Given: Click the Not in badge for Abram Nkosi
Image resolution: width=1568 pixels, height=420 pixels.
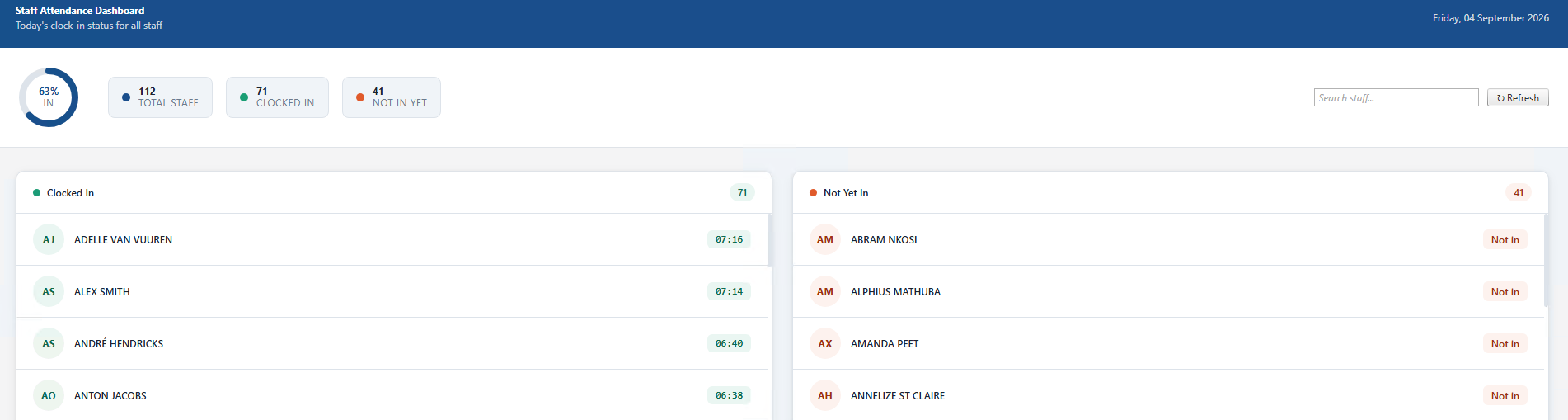Looking at the screenshot, I should [x=1505, y=239].
